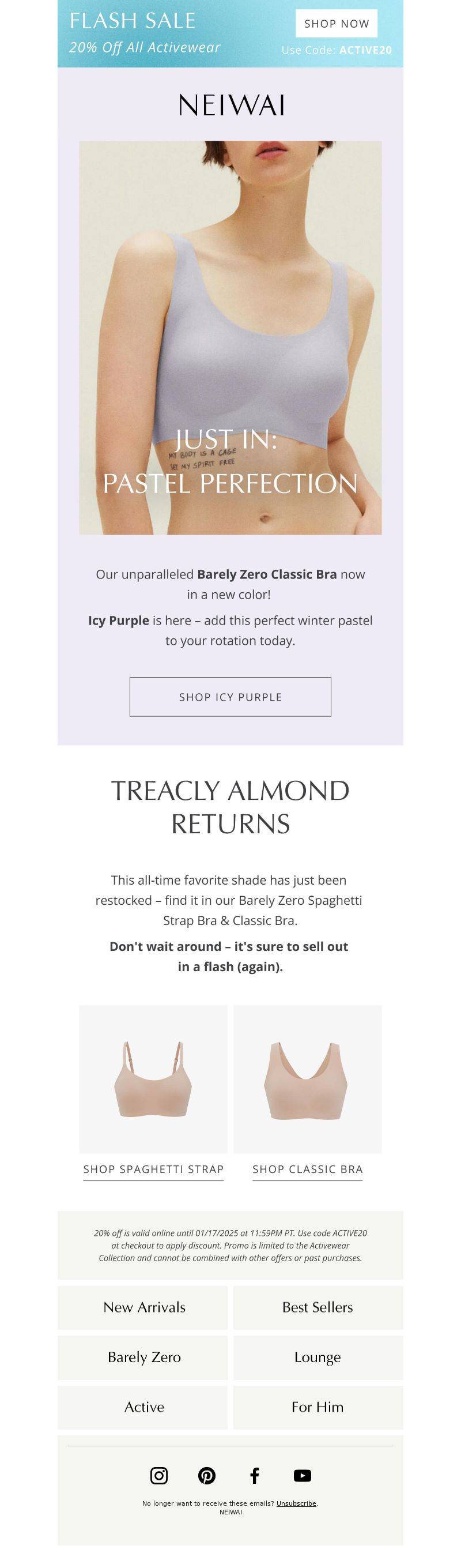Click the NEIWAI logo header
The height and width of the screenshot is (1568, 461).
[231, 106]
